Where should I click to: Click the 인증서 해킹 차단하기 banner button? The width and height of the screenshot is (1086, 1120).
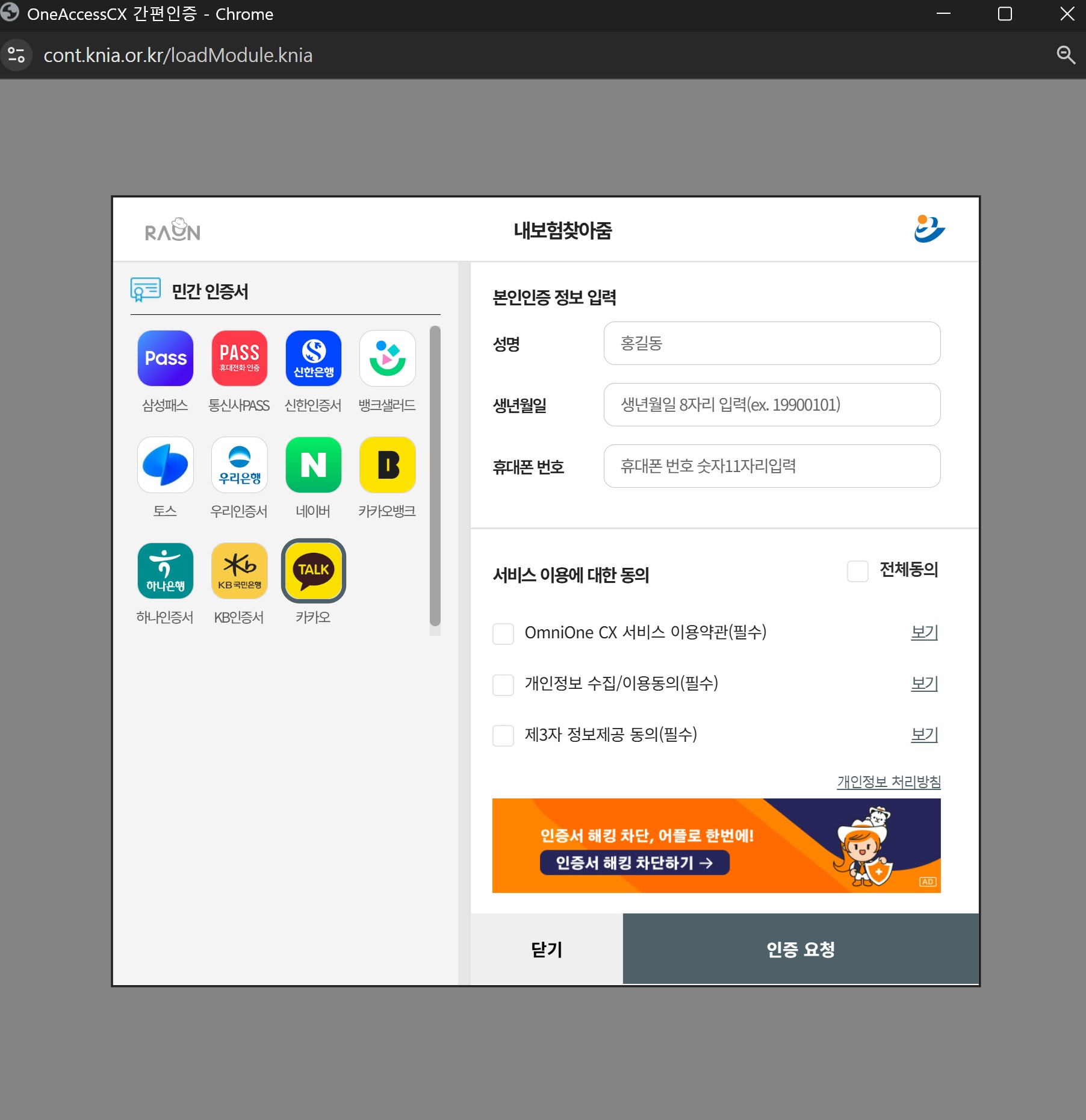coord(634,863)
